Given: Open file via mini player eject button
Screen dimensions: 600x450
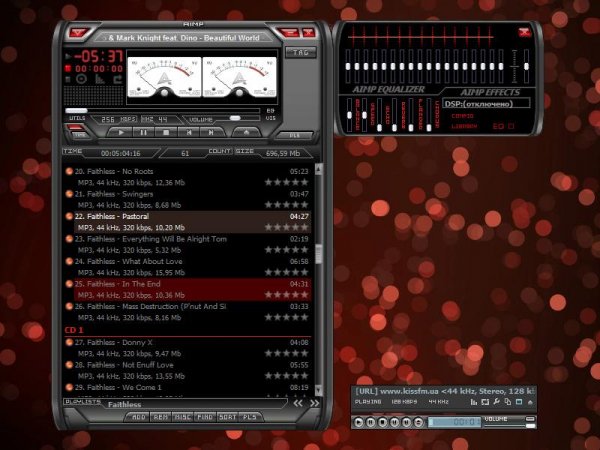Looking at the screenshot, I should pyautogui.click(x=418, y=422).
